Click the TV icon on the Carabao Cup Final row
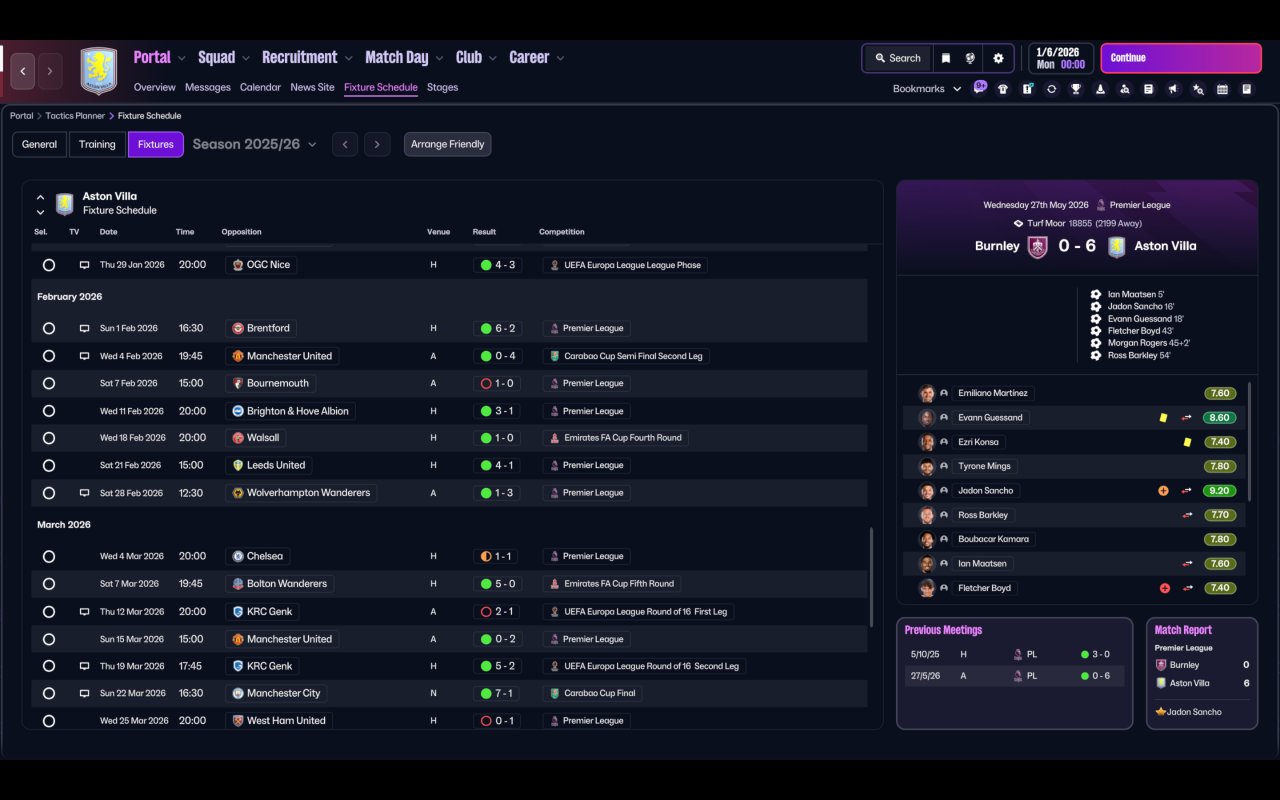Screen dimensions: 1280x800 (85, 693)
